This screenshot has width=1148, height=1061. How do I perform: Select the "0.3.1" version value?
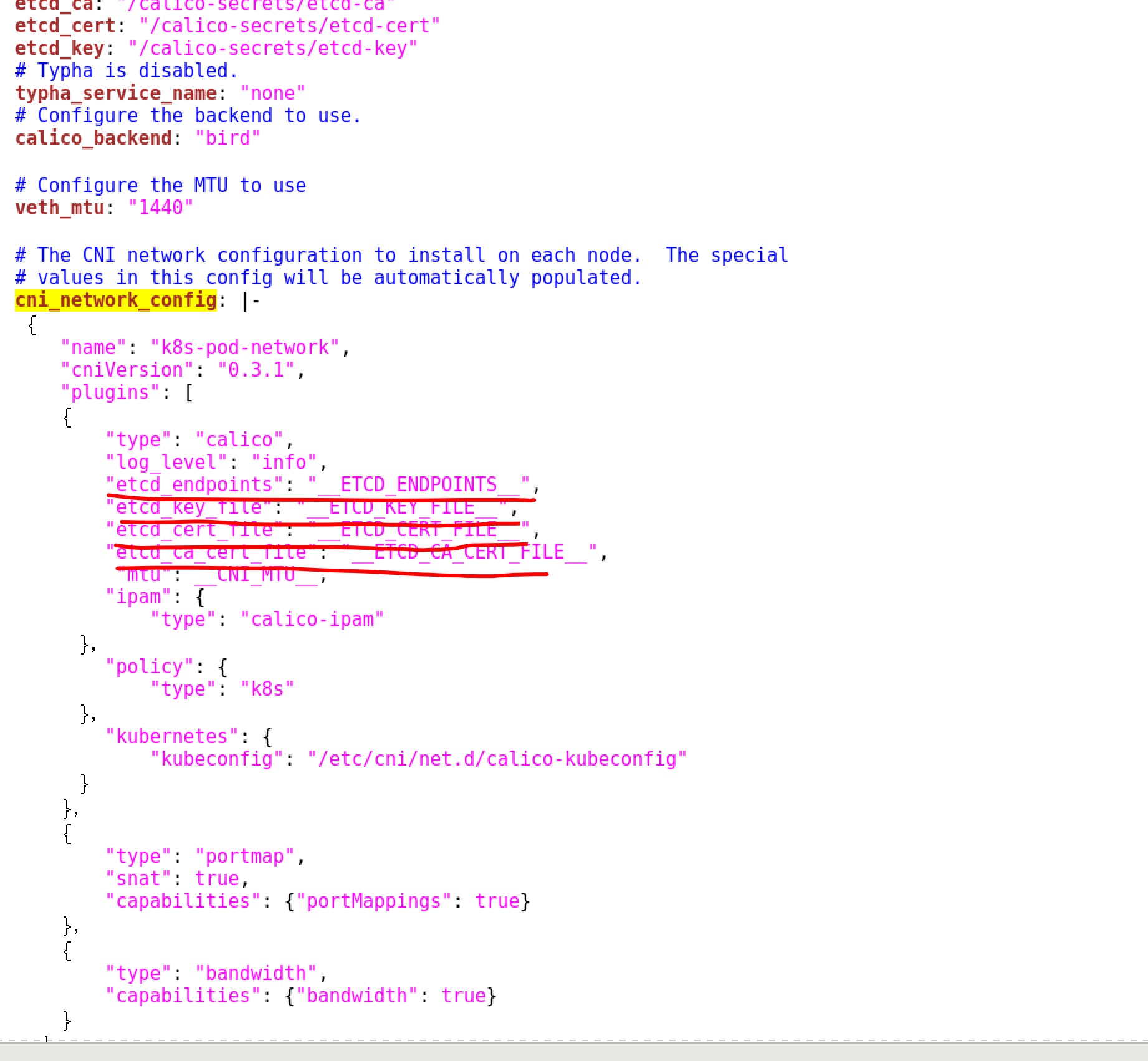(256, 370)
